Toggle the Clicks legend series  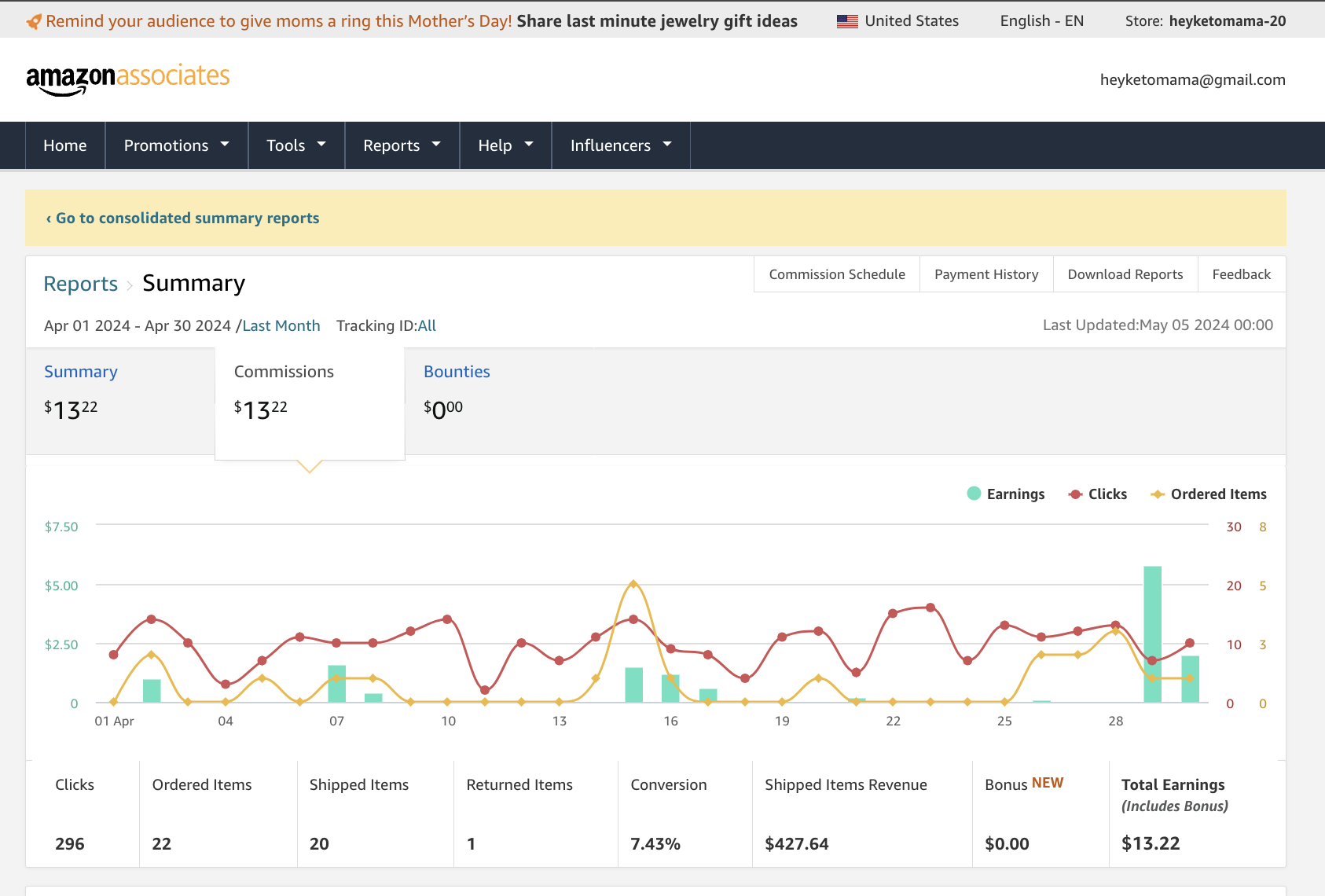tap(1098, 494)
